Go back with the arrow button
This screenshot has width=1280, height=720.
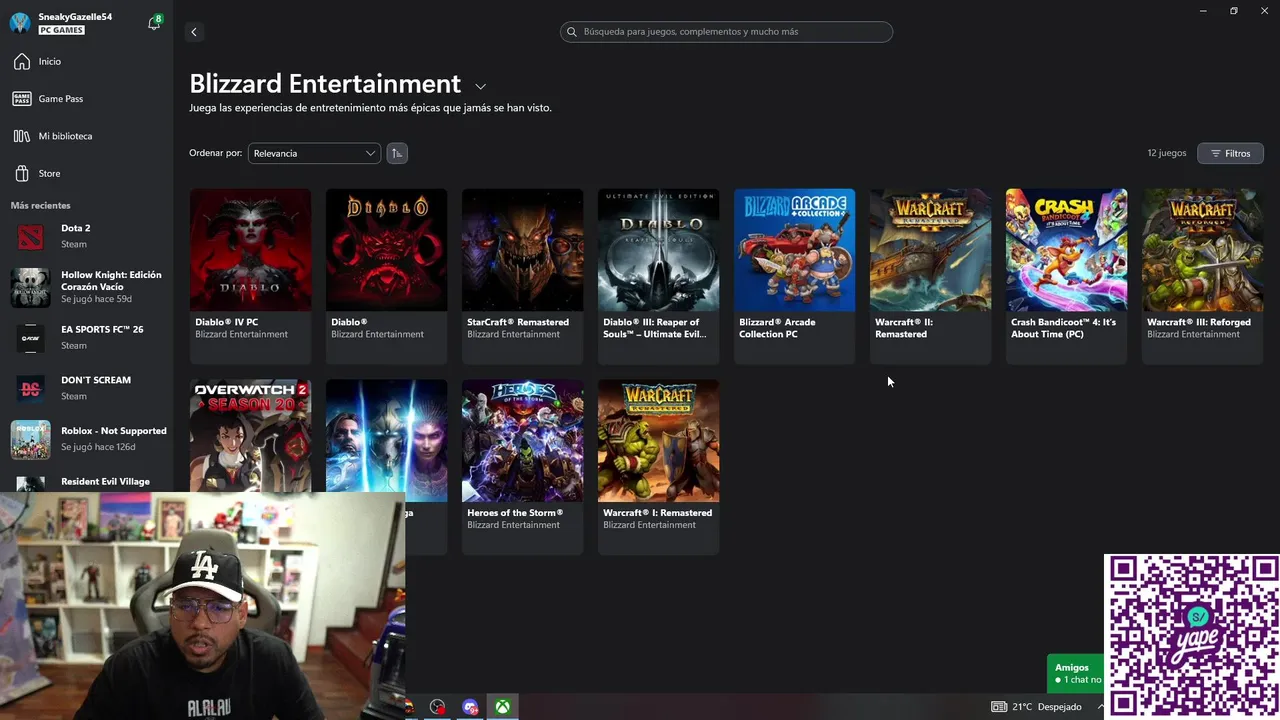[x=194, y=32]
